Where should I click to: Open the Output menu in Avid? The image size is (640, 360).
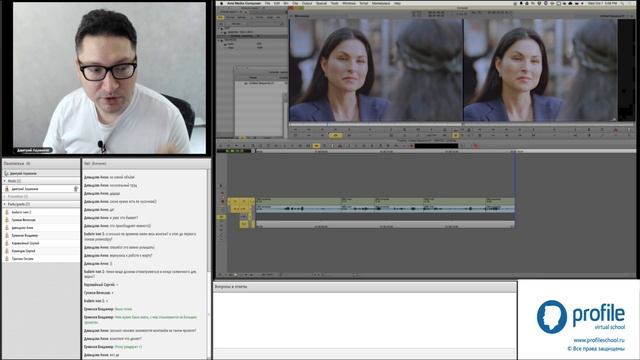[307, 3]
